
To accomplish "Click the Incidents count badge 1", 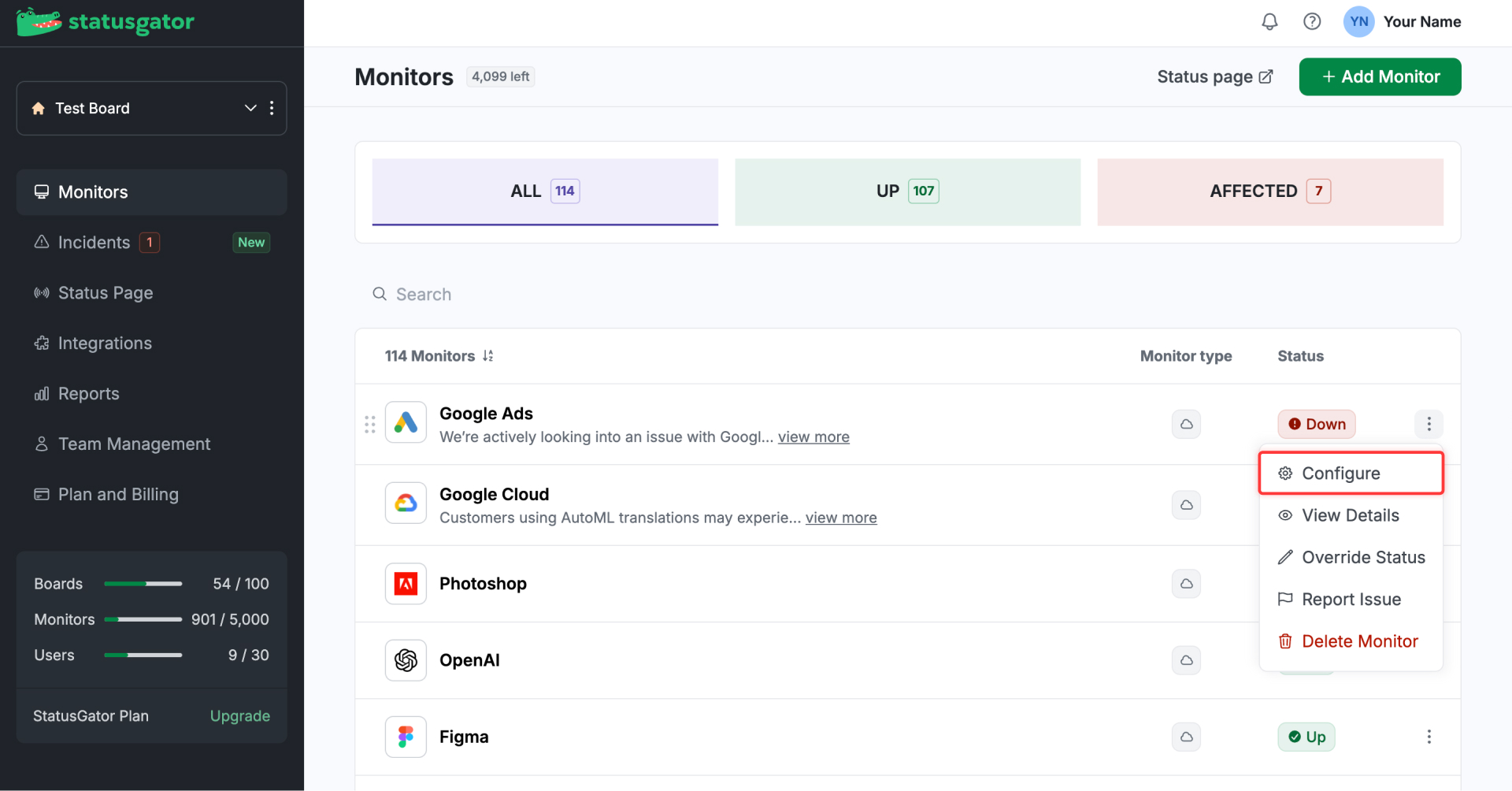I will pos(150,243).
